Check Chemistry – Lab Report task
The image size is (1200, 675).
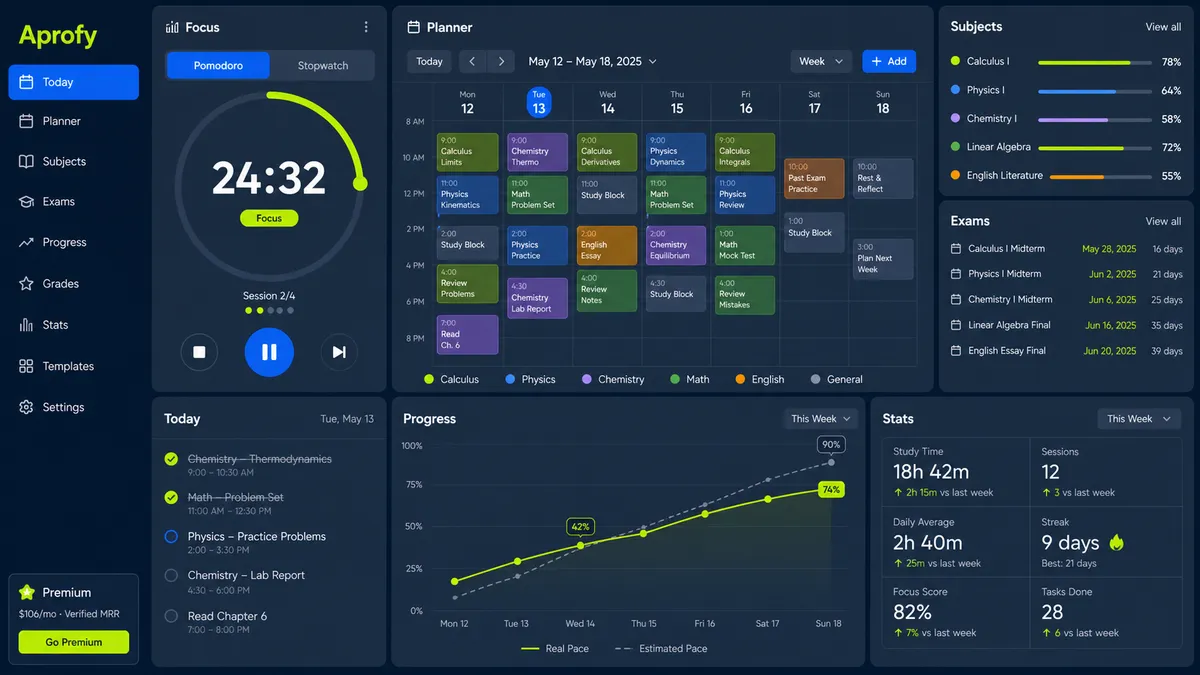point(171,575)
